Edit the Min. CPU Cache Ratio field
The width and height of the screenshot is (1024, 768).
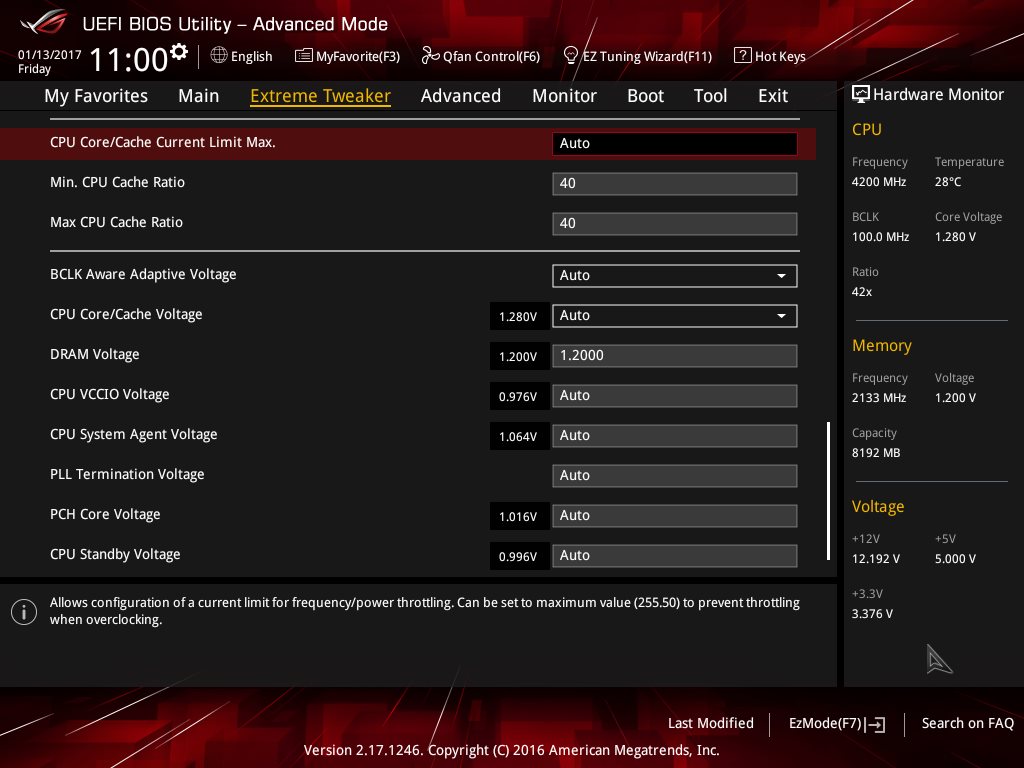click(675, 184)
